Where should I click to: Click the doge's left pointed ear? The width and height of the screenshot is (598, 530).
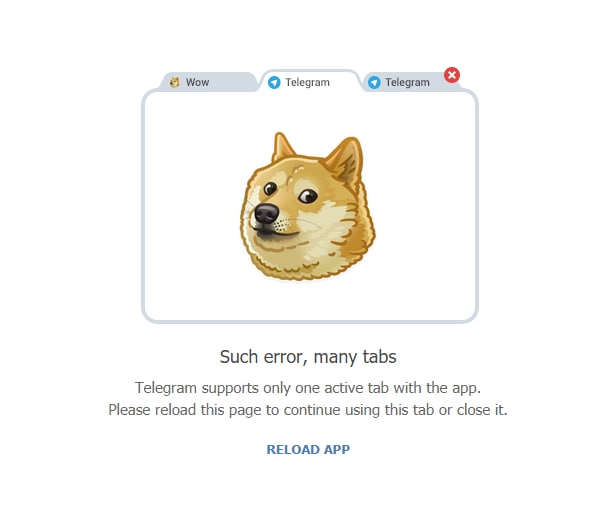282,147
